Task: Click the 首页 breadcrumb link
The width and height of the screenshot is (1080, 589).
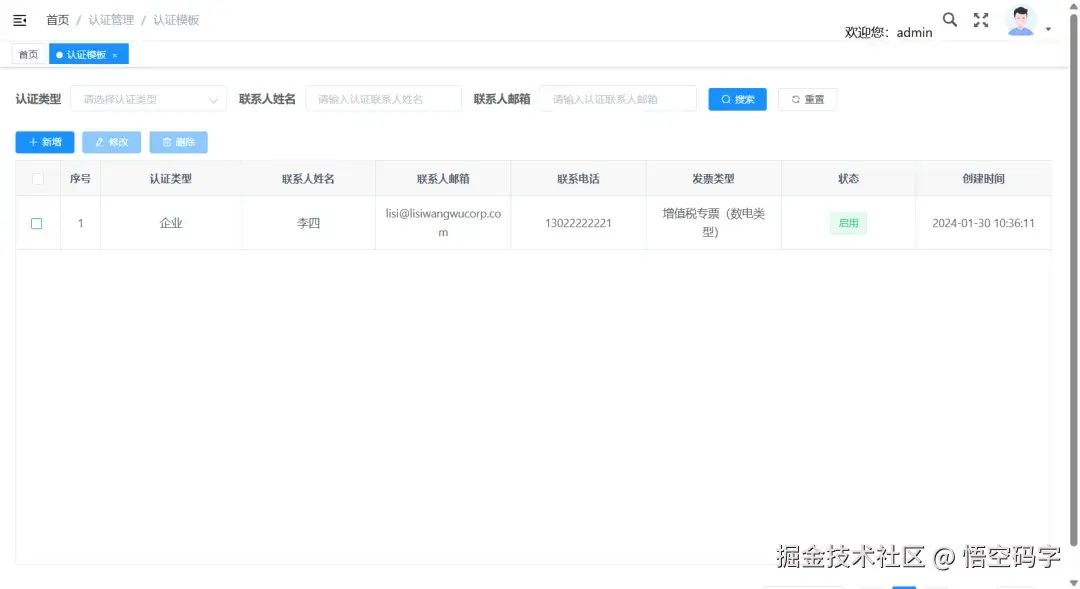Action: point(57,19)
